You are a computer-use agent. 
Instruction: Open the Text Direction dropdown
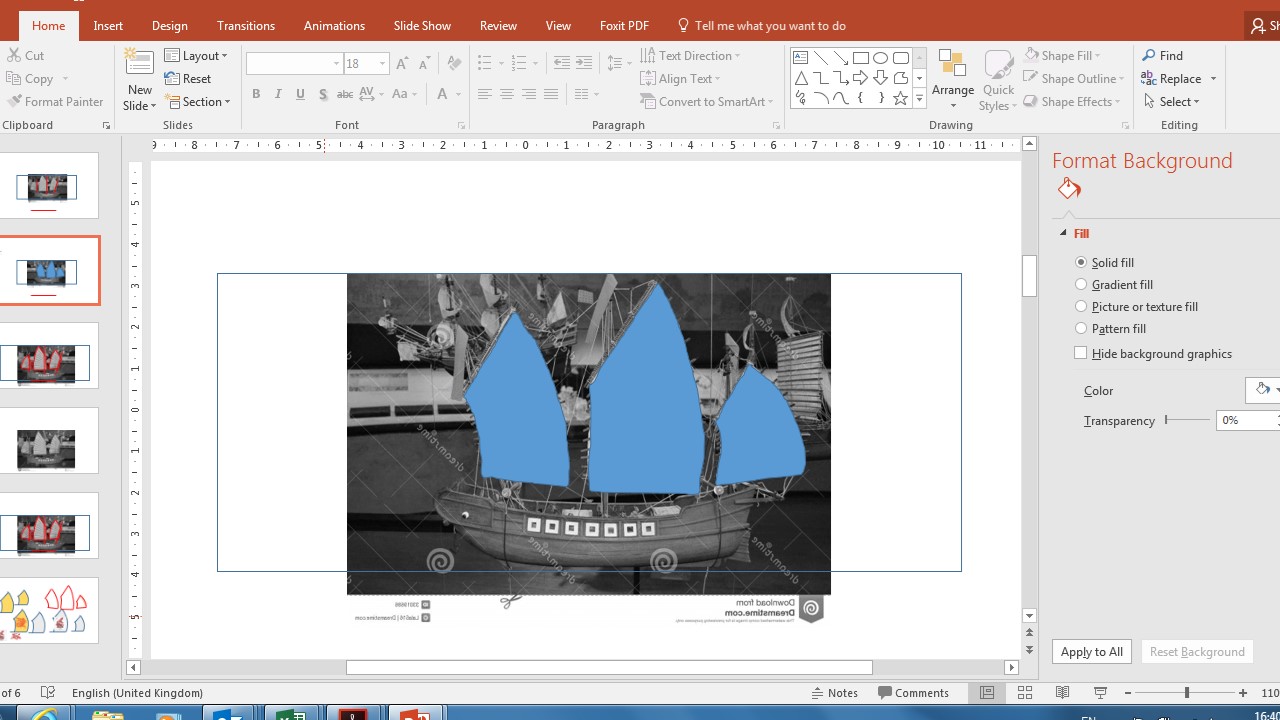click(691, 55)
